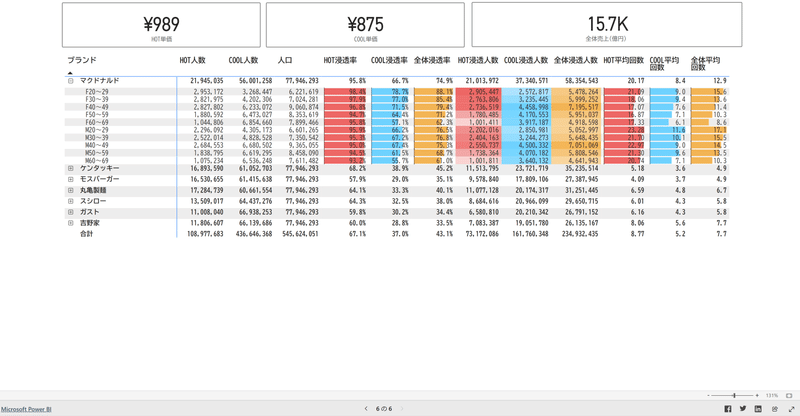Click 丸亀製麺 COOL浸透率 value 33.3%
This screenshot has height=416, width=800.
coord(399,190)
